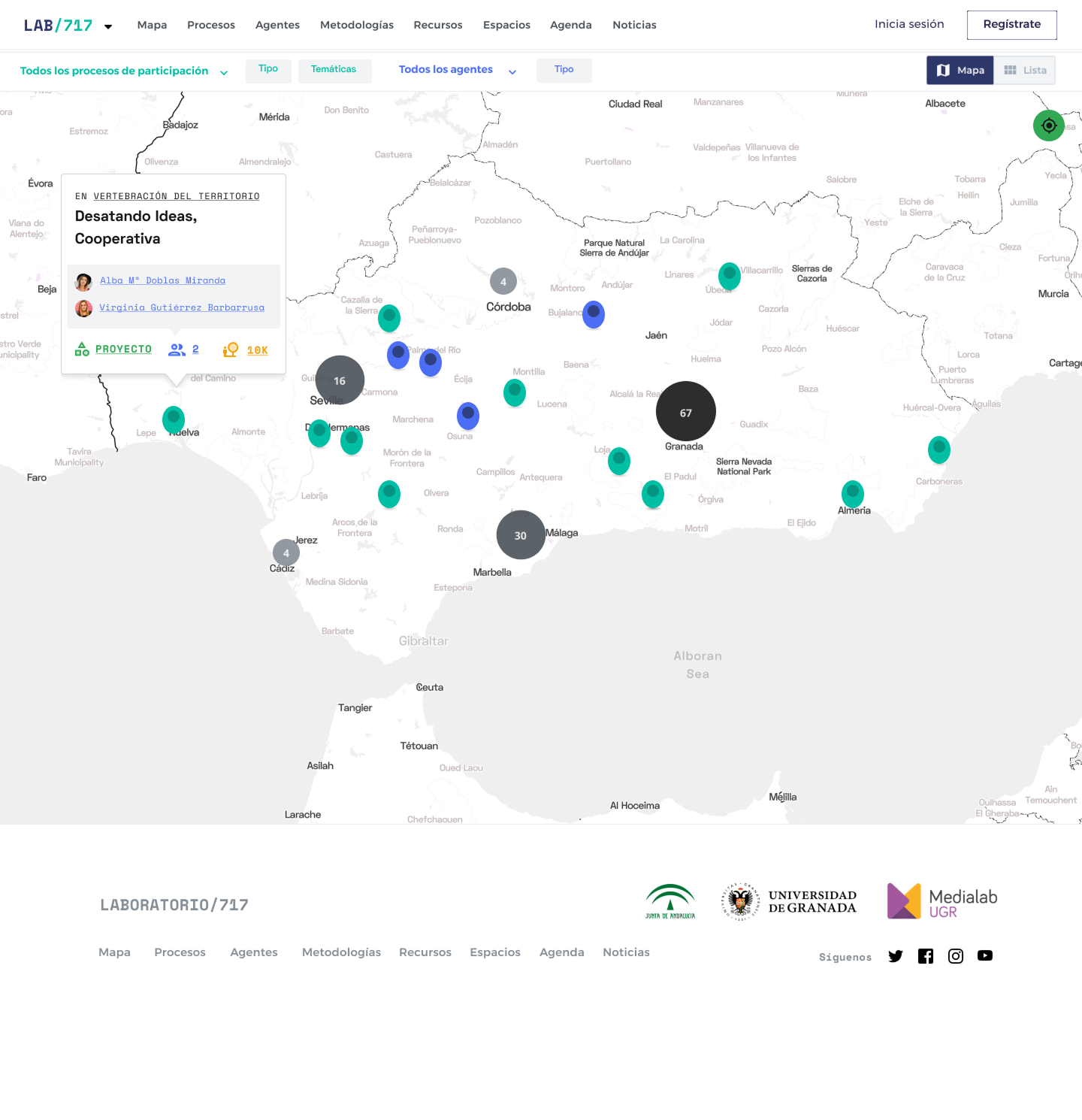Open the YouTube icon in footer
This screenshot has width=1082, height=1120.
pos(985,956)
